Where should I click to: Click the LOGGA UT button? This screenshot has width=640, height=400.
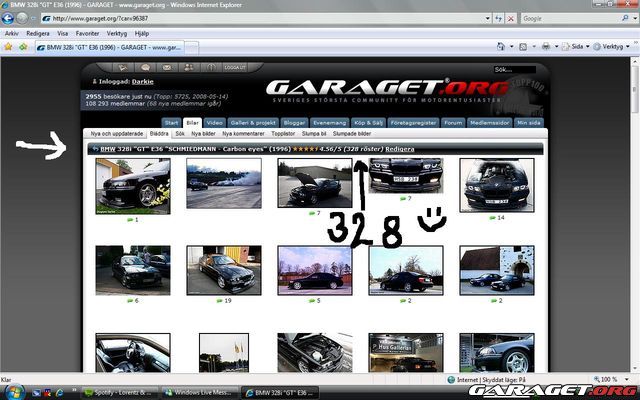(235, 67)
